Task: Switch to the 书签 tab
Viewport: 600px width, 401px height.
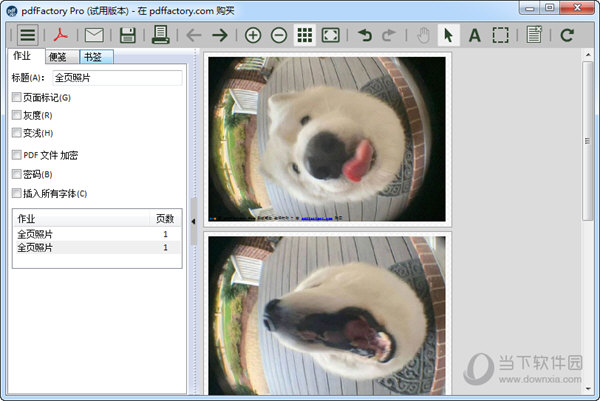Action: pyautogui.click(x=96, y=57)
